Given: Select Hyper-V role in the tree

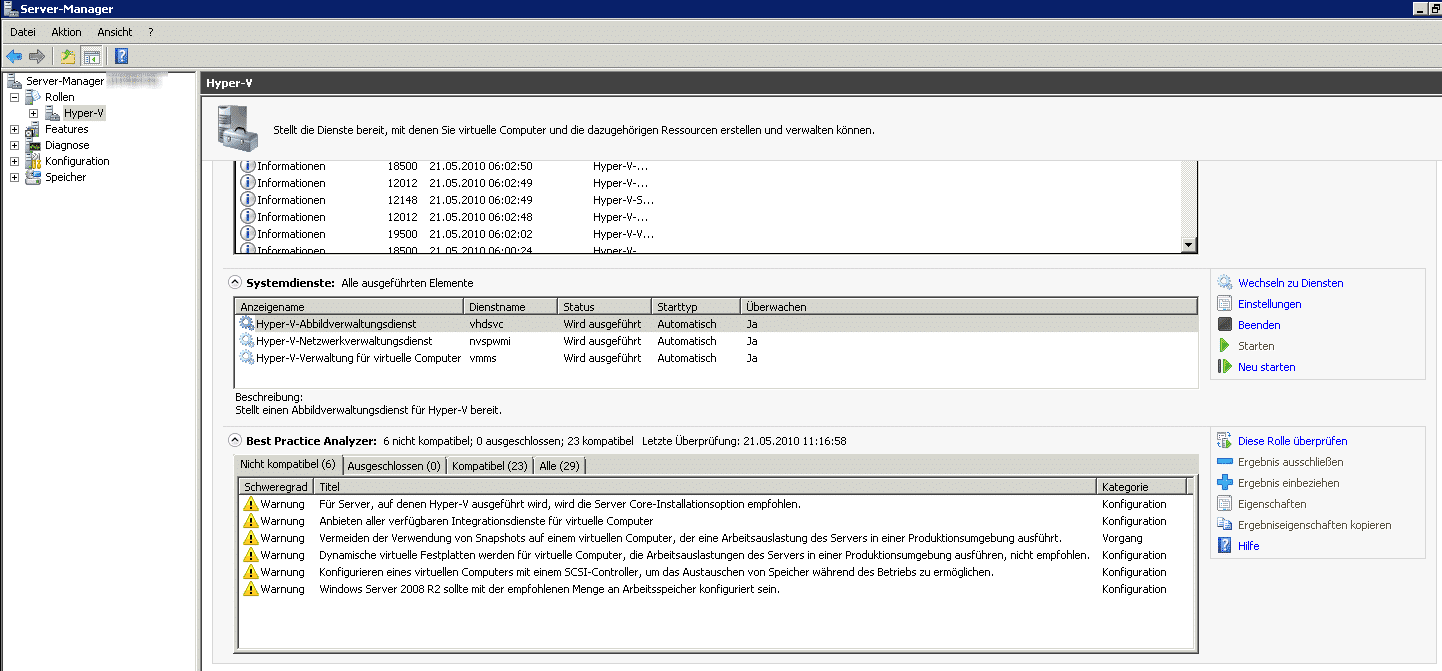Looking at the screenshot, I should click(x=84, y=113).
